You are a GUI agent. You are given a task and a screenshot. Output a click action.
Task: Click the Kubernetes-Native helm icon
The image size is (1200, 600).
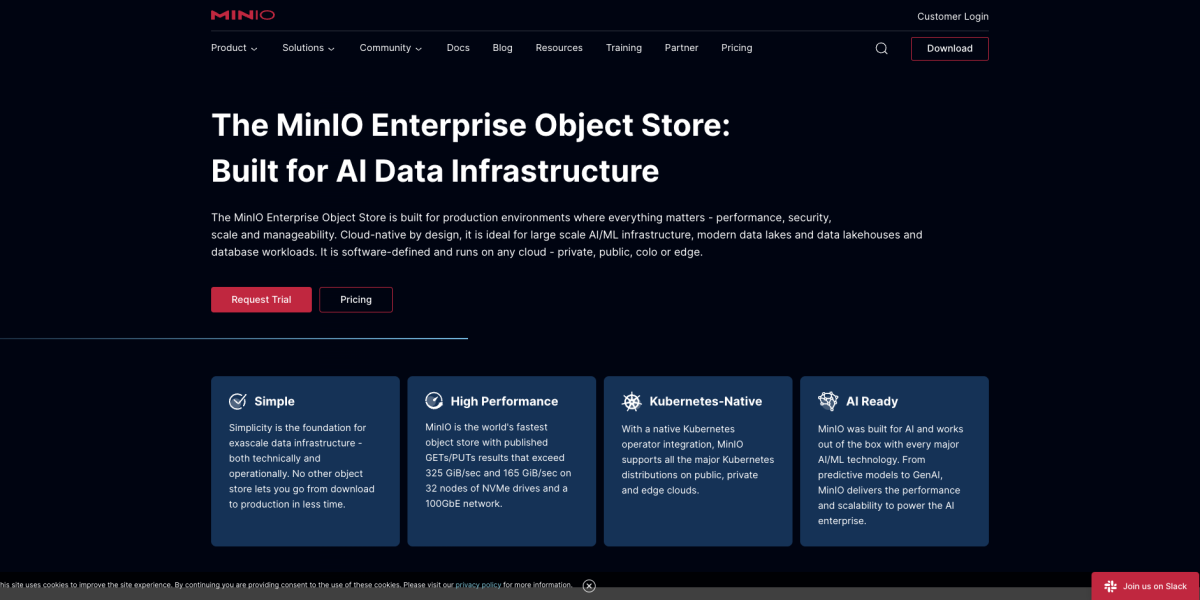pyautogui.click(x=630, y=400)
